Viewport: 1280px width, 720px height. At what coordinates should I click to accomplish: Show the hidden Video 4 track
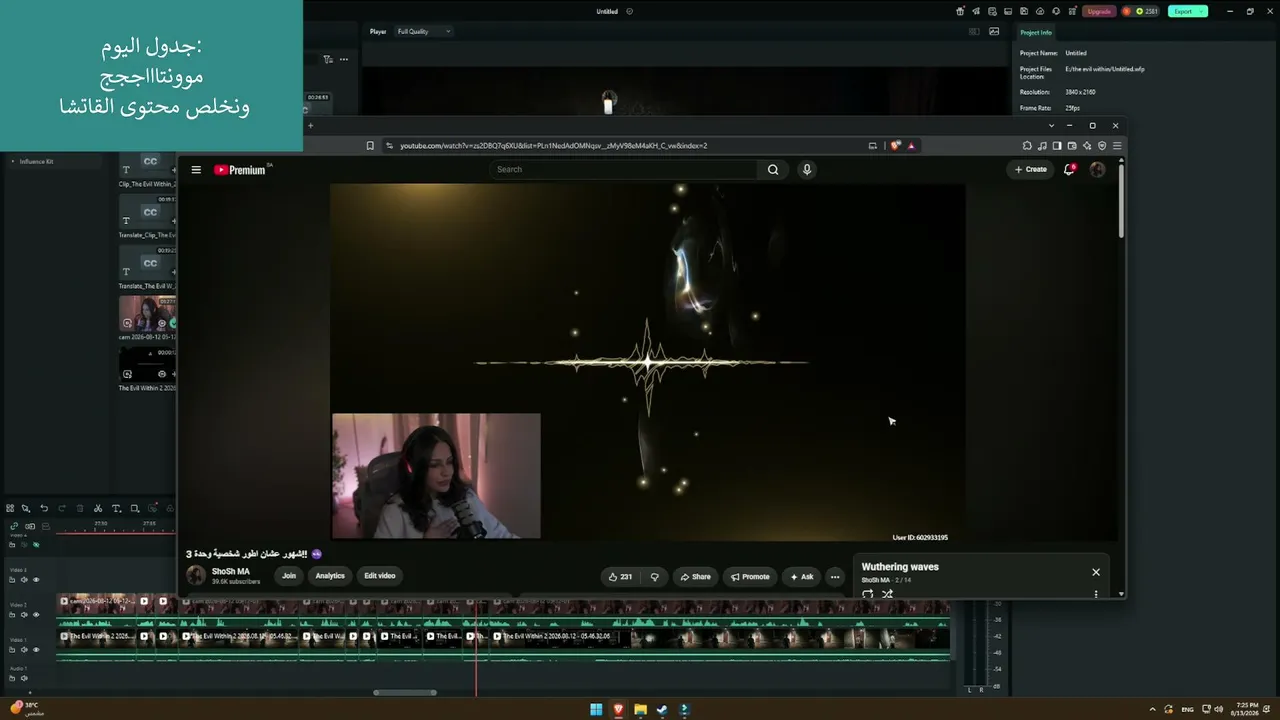pyautogui.click(x=36, y=545)
